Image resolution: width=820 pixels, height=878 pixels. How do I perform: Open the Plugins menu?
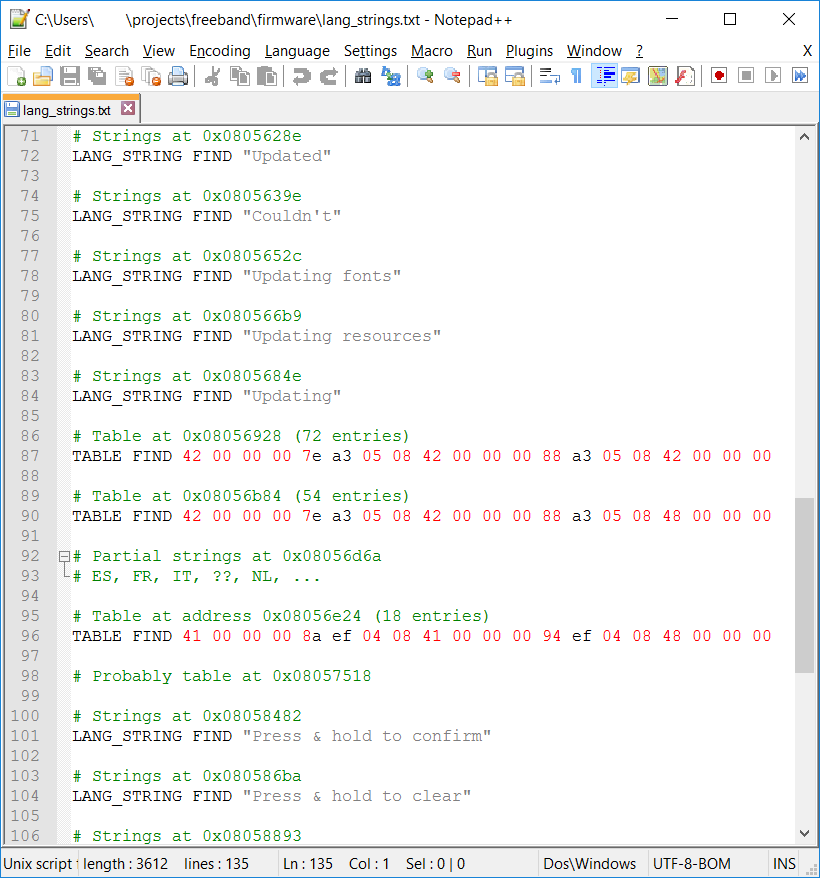(529, 51)
